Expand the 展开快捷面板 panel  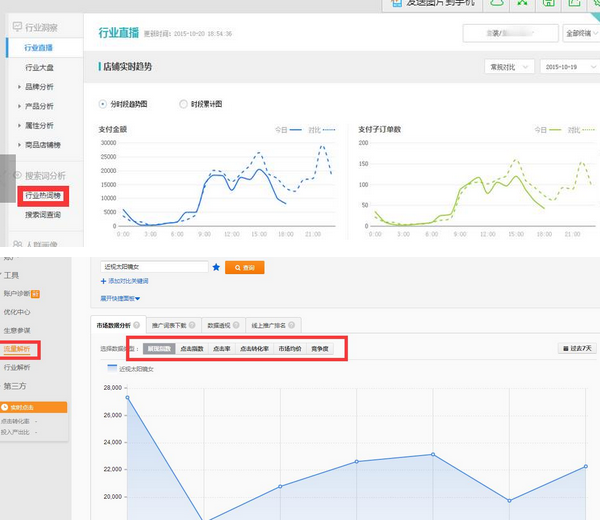120,298
